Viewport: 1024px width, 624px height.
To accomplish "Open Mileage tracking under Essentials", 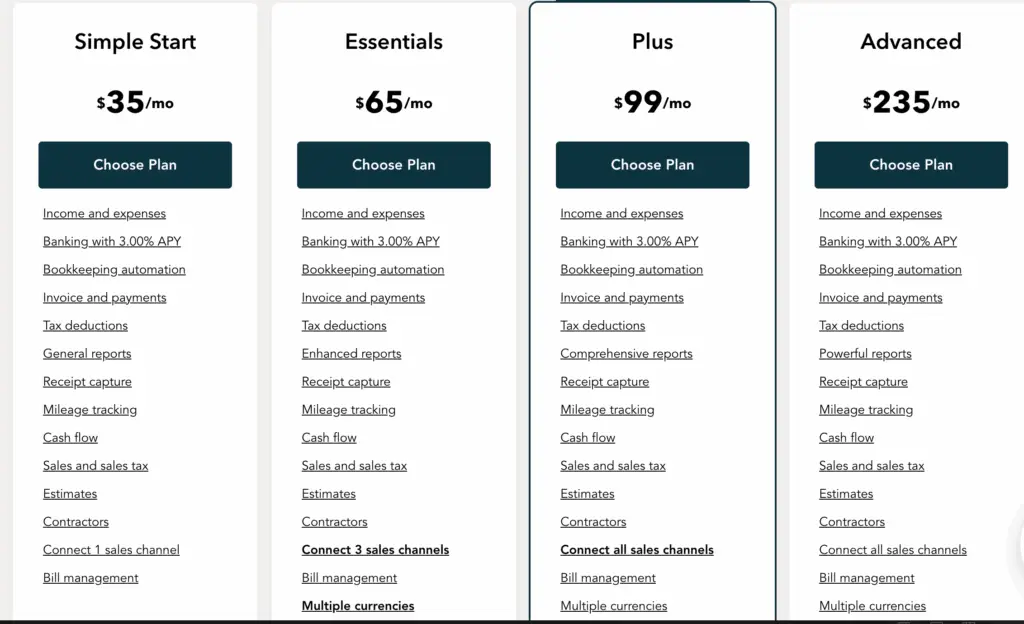I will pyautogui.click(x=348, y=409).
